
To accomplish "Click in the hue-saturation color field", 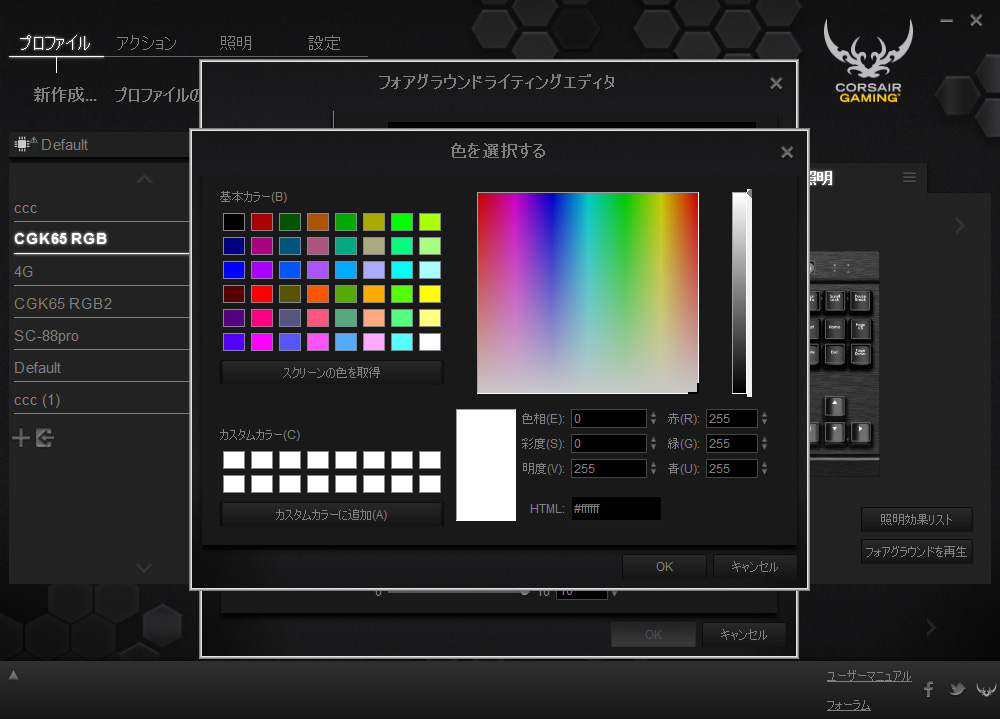I will (x=587, y=293).
